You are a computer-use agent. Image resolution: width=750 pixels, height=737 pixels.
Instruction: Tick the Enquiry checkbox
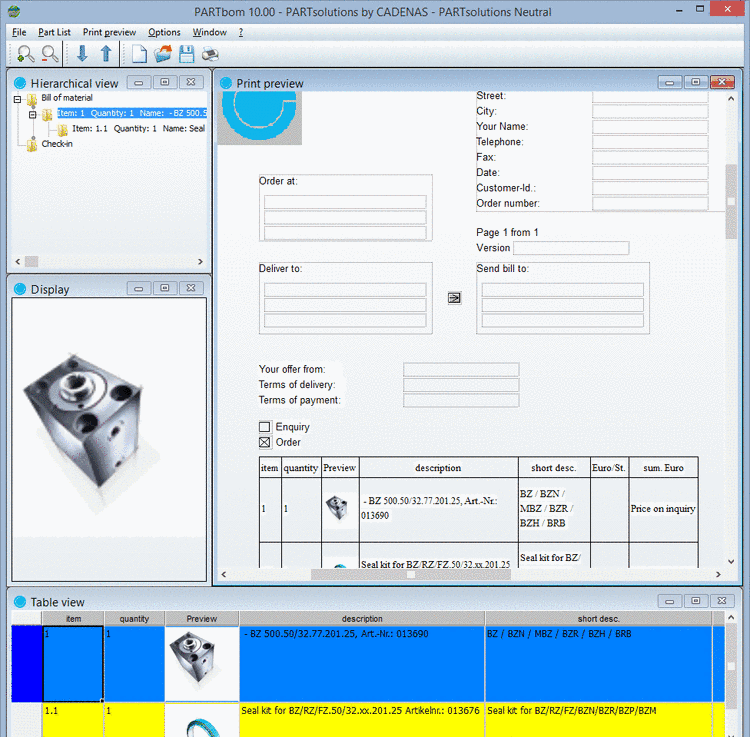point(265,427)
